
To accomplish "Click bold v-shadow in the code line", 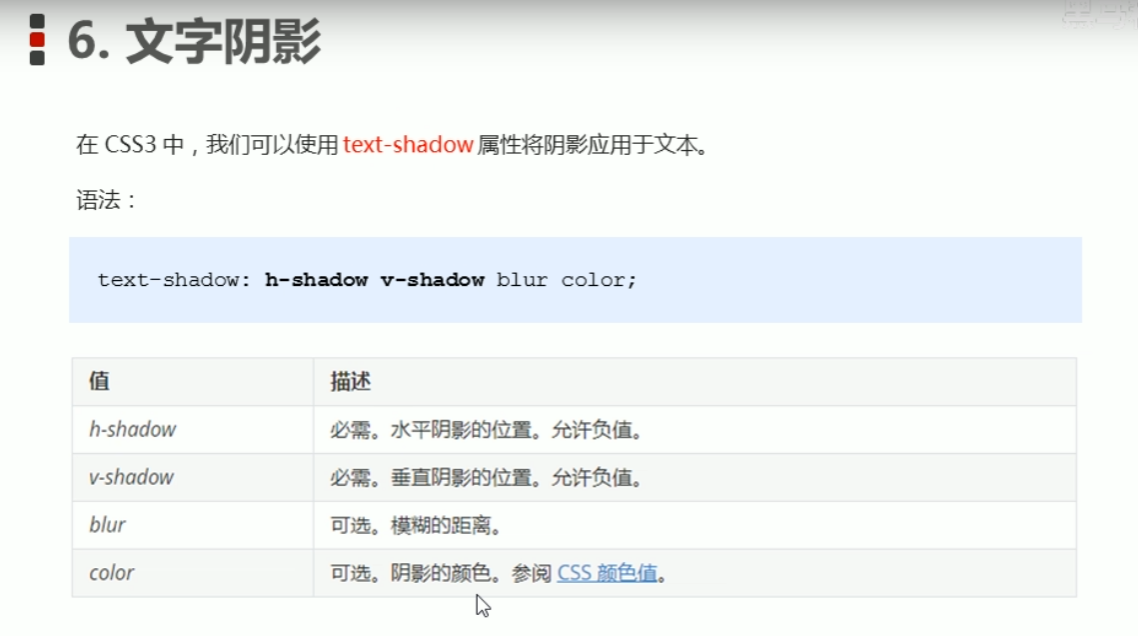I will 433,280.
